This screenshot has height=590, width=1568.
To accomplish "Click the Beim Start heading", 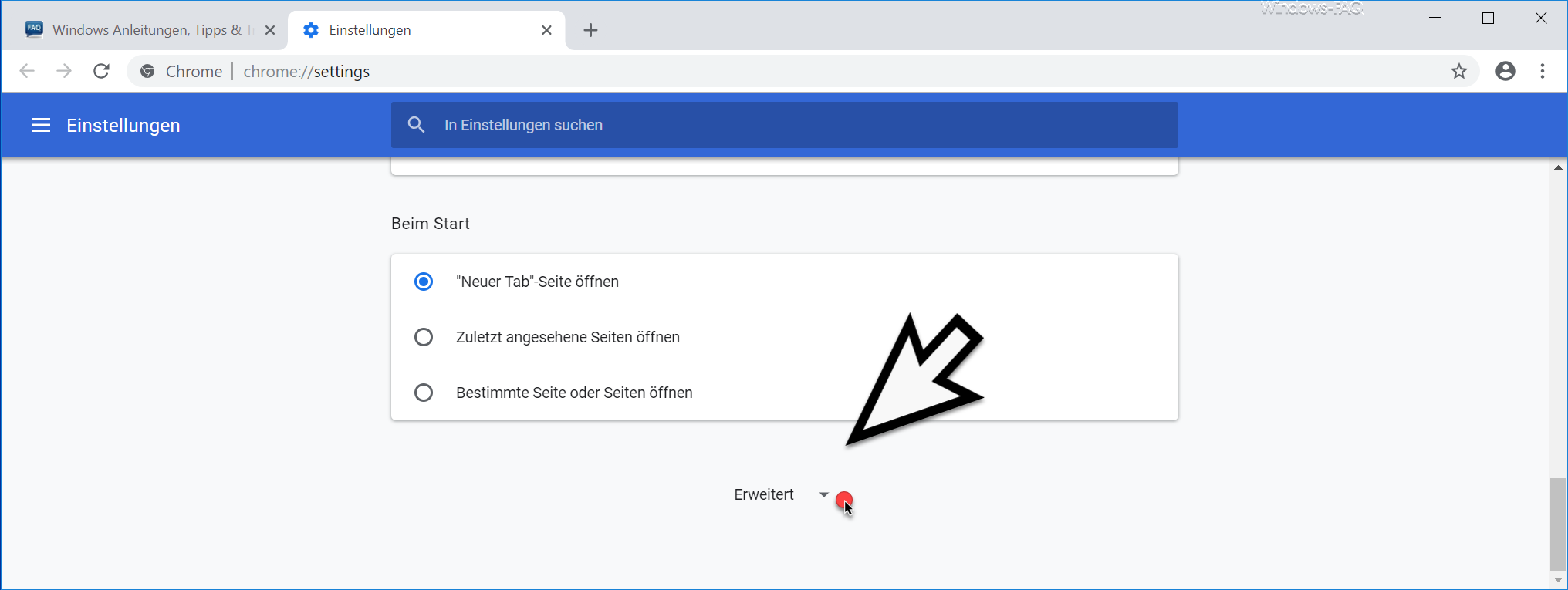I will pyautogui.click(x=431, y=224).
